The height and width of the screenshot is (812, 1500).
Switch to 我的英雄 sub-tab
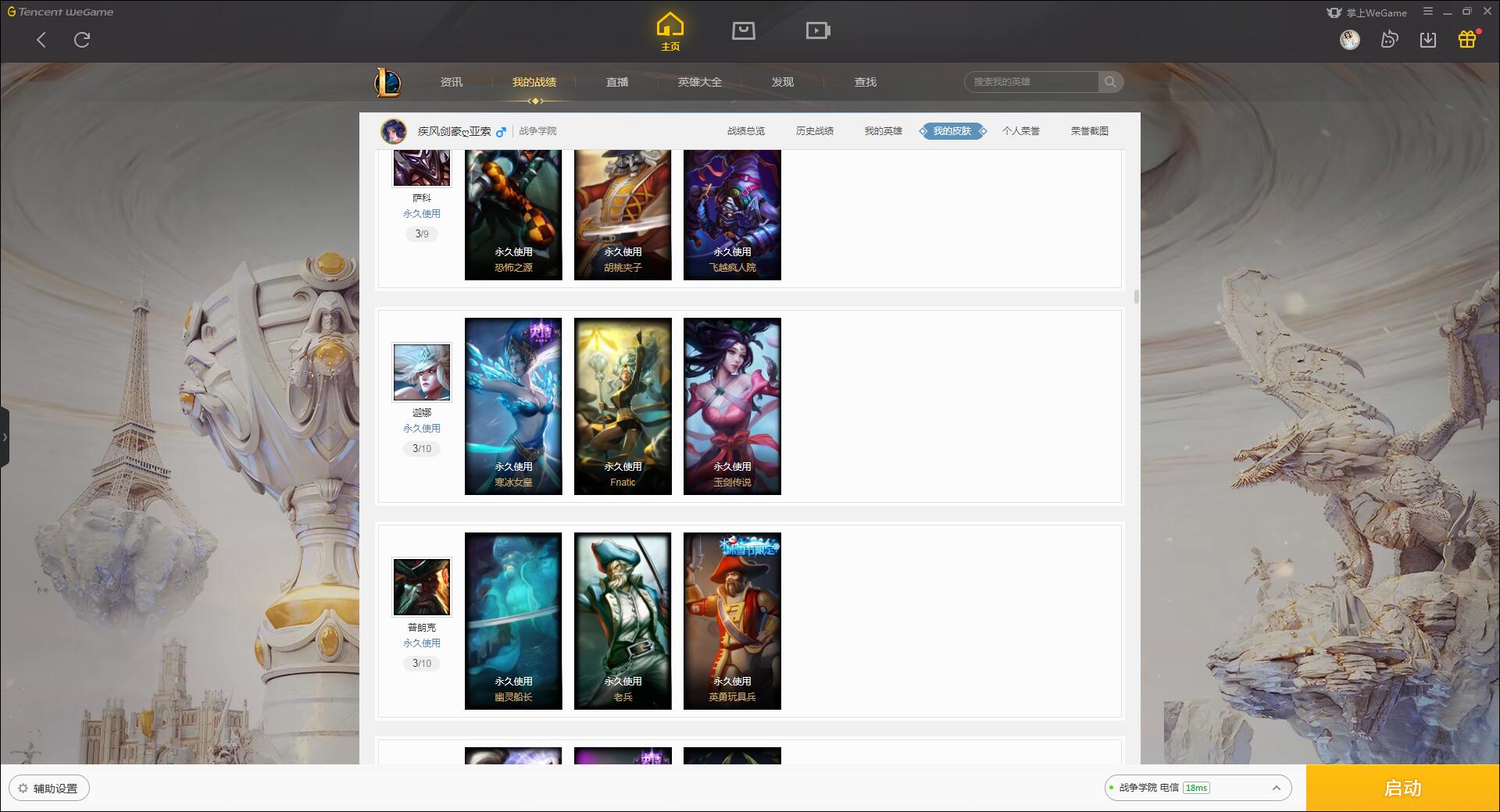click(x=884, y=131)
